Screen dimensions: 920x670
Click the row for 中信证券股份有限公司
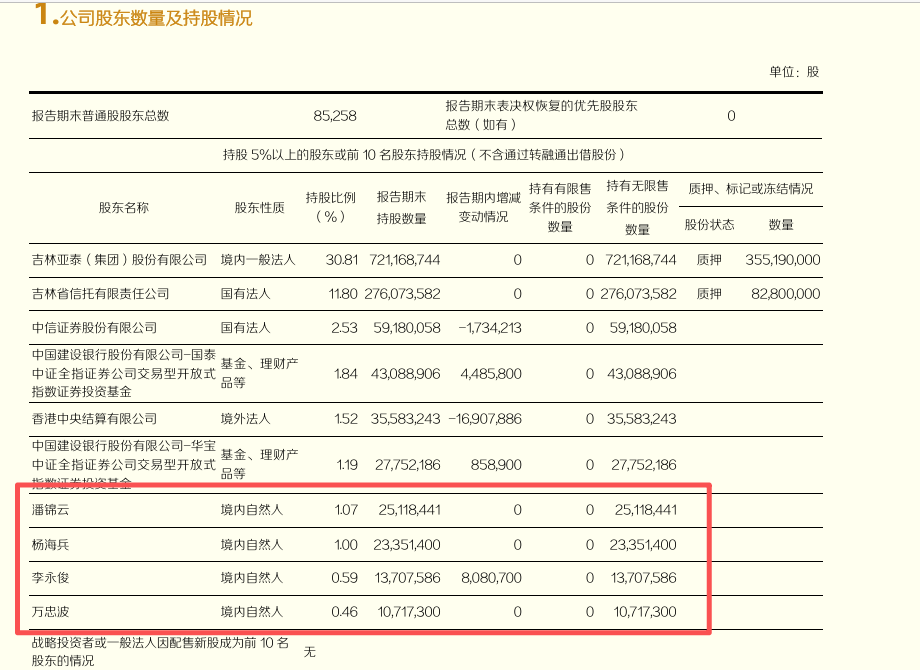[426, 328]
